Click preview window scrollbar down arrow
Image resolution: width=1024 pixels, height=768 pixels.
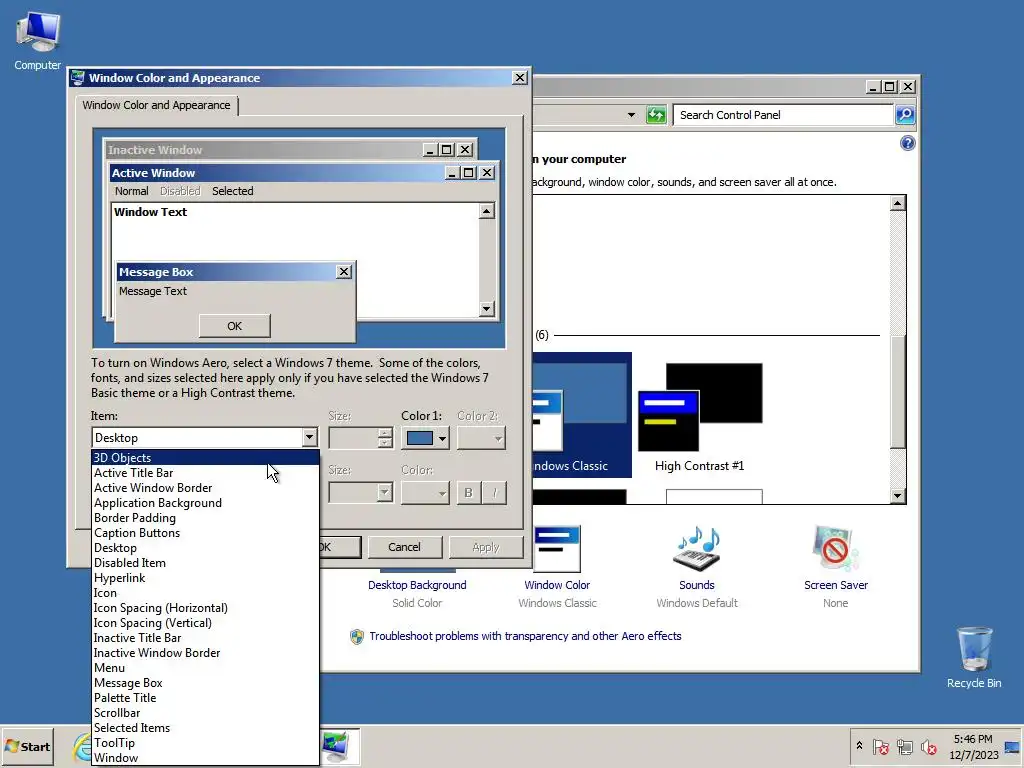(487, 308)
